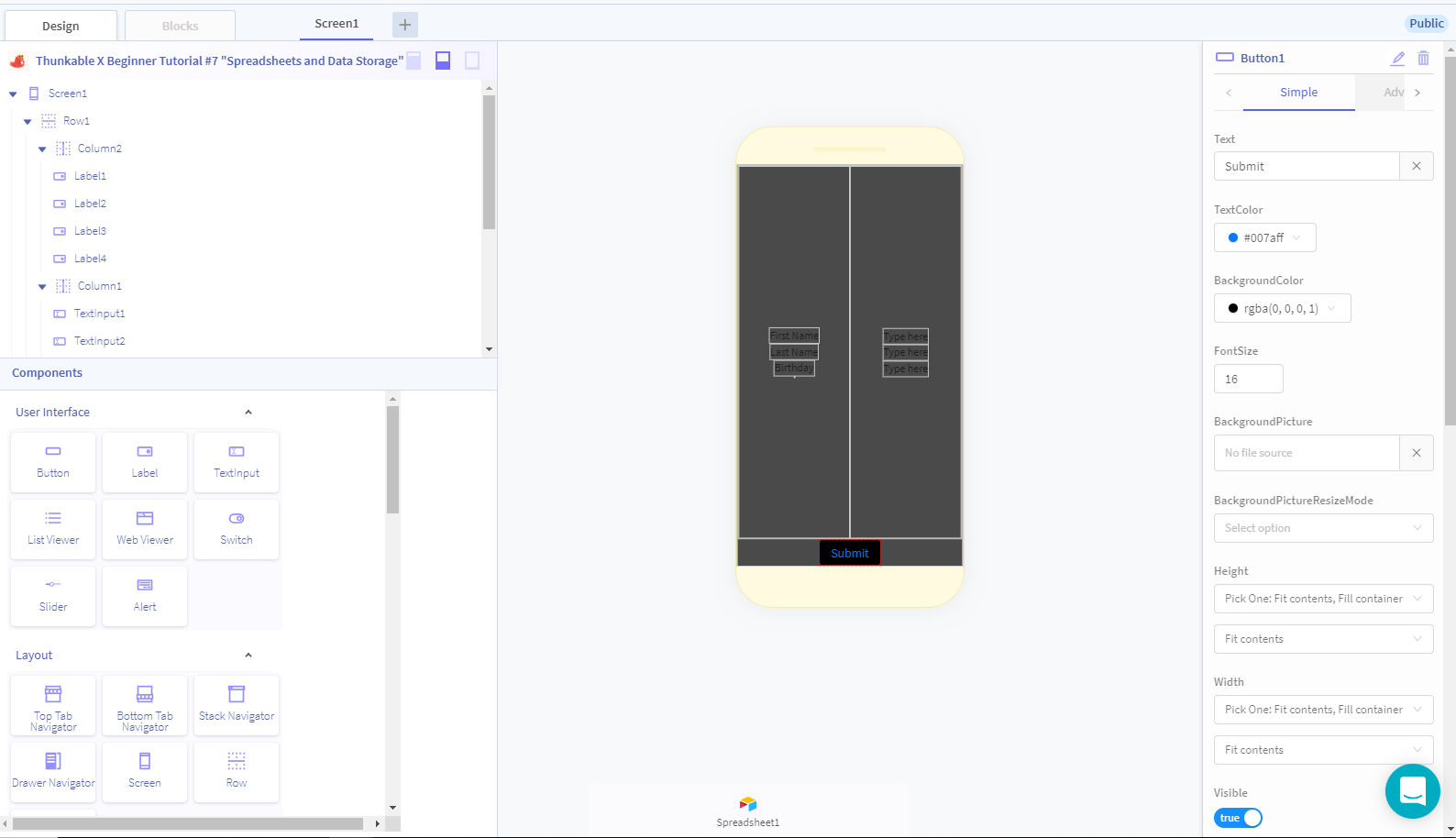Add the Web Viewer component
Viewport: 1456px width, 838px height.
pyautogui.click(x=145, y=529)
